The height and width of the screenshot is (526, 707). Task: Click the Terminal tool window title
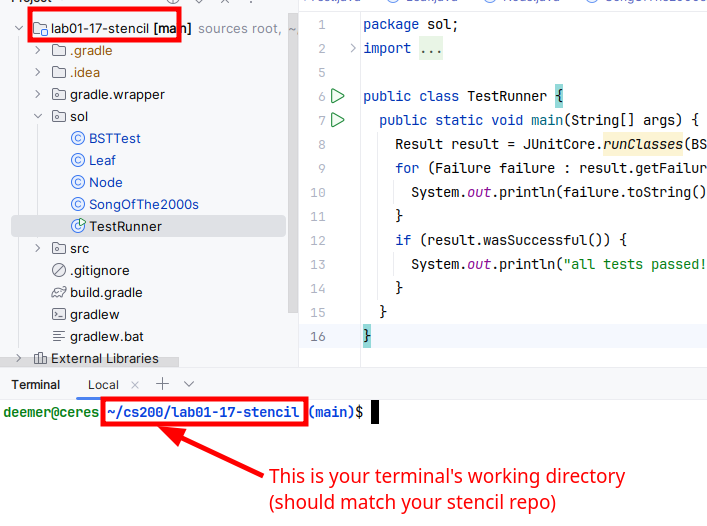(36, 385)
